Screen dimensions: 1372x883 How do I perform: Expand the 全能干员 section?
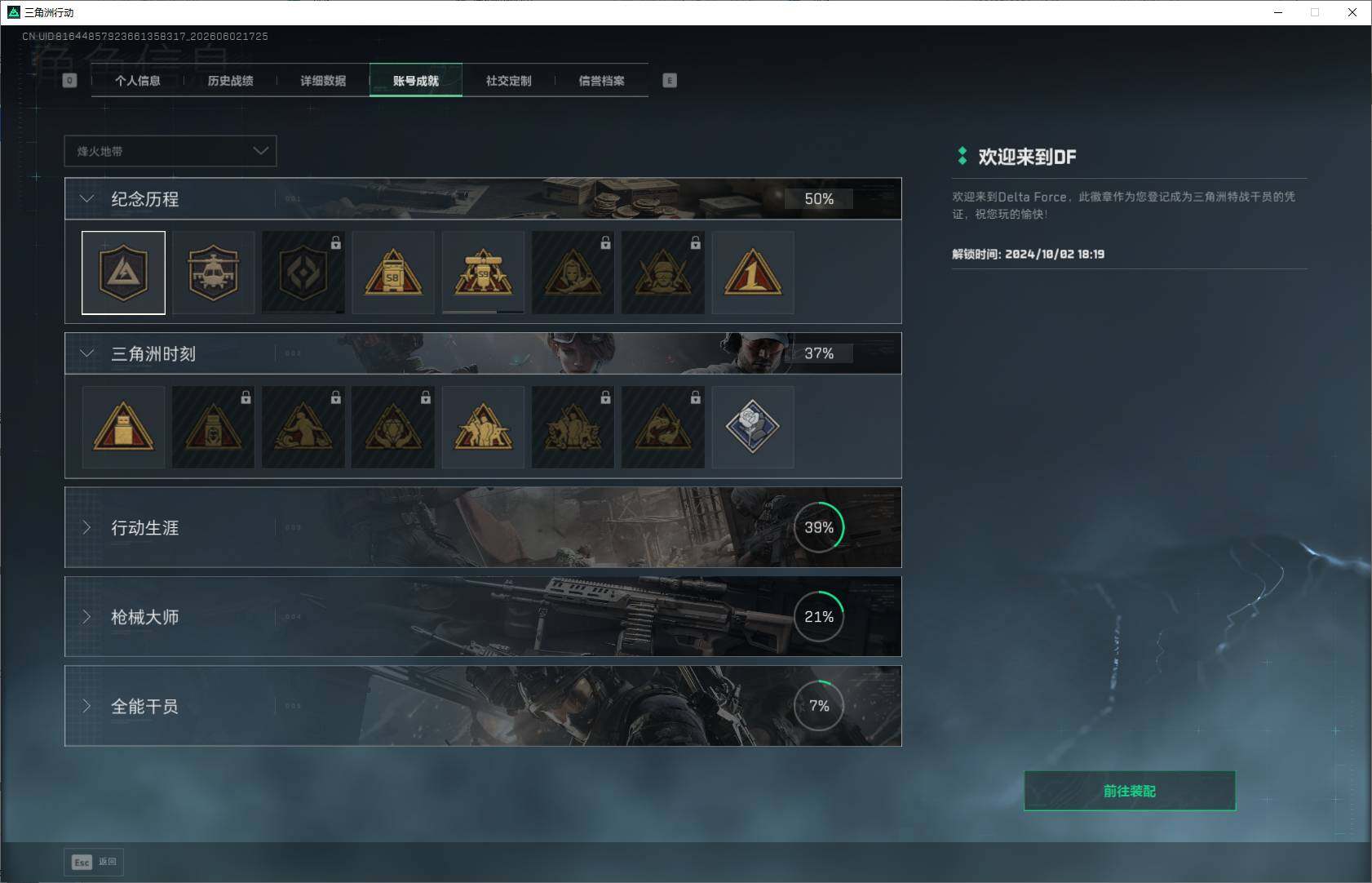tap(87, 706)
